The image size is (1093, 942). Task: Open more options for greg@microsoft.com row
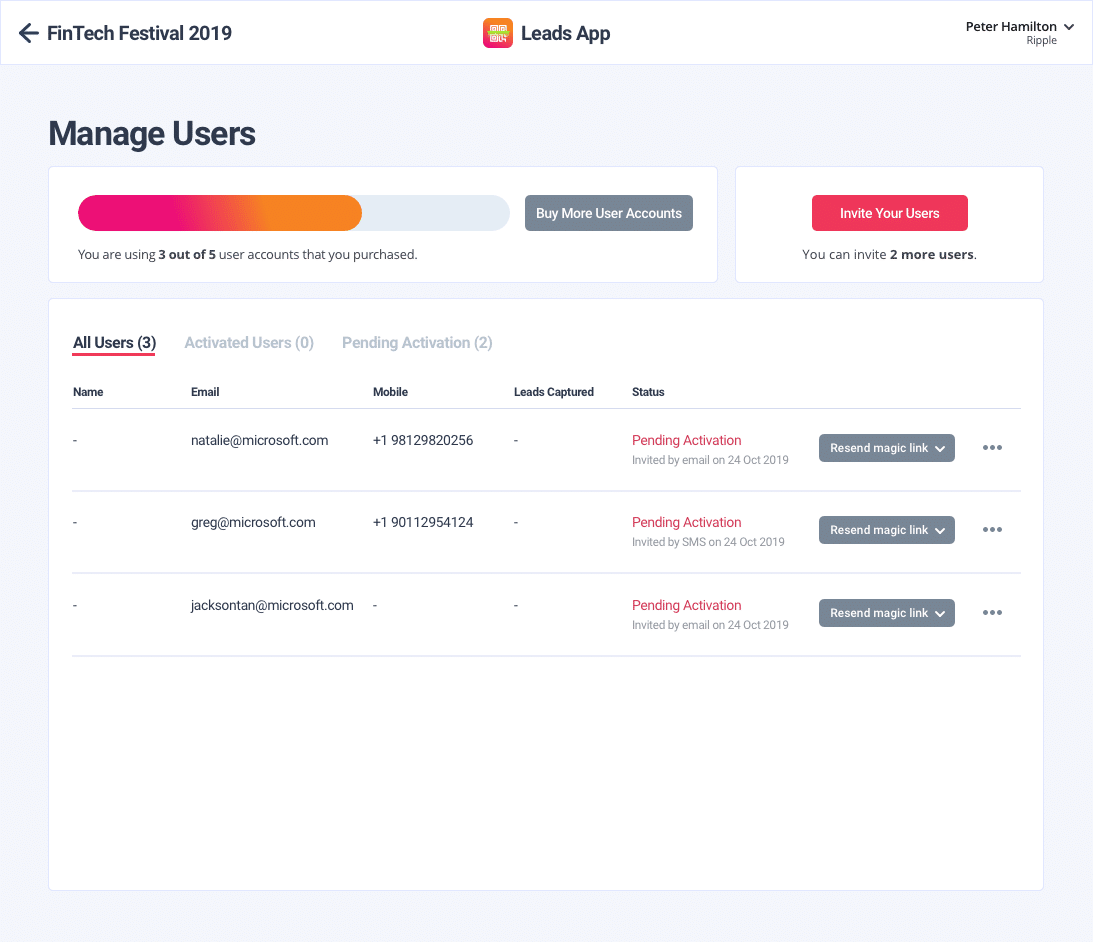click(992, 530)
